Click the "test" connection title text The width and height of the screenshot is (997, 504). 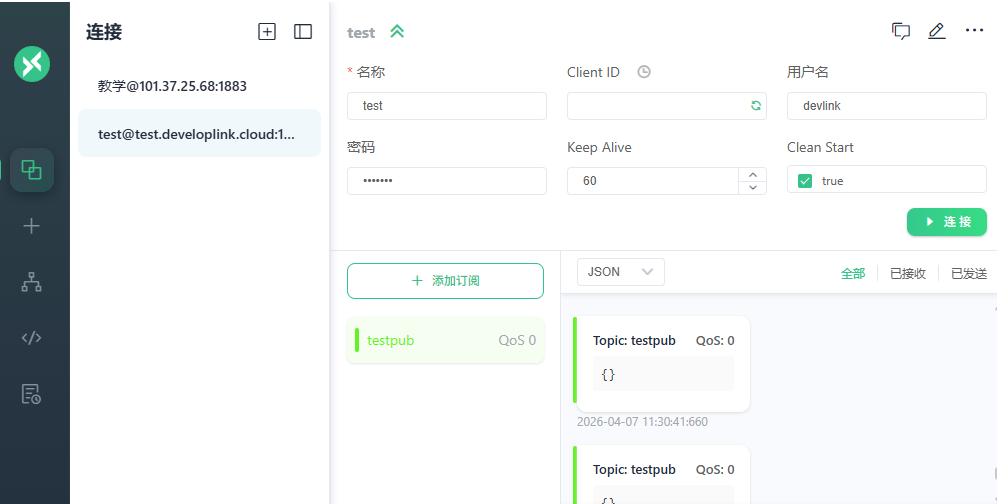(x=361, y=33)
